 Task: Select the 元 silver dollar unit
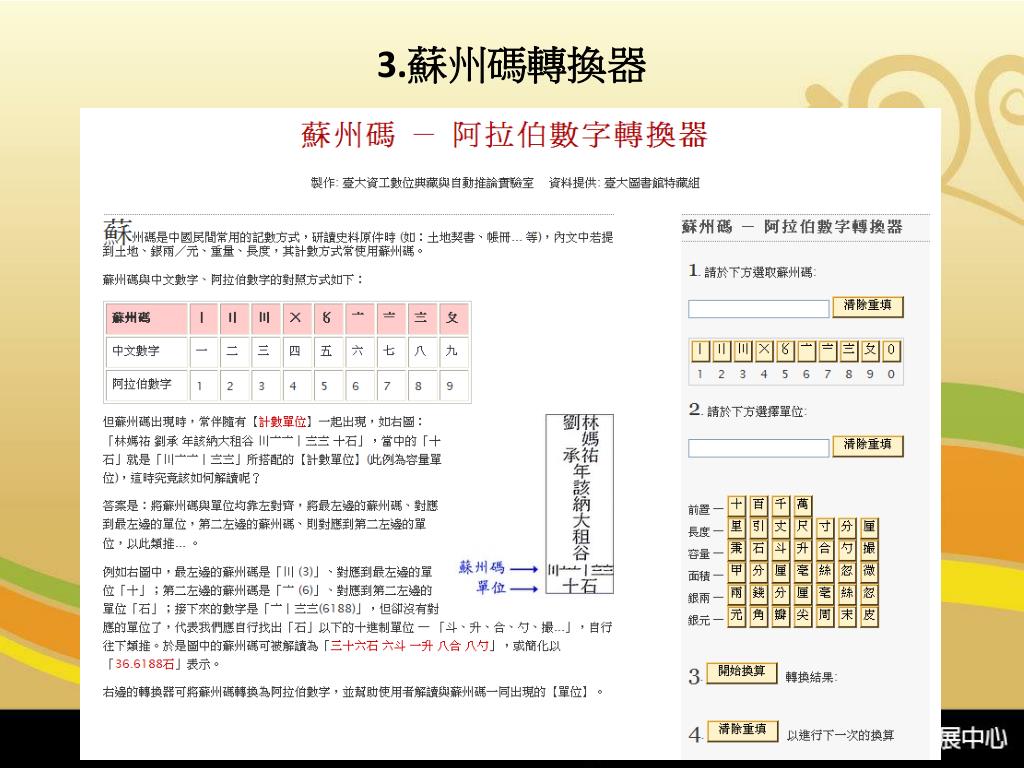736,616
